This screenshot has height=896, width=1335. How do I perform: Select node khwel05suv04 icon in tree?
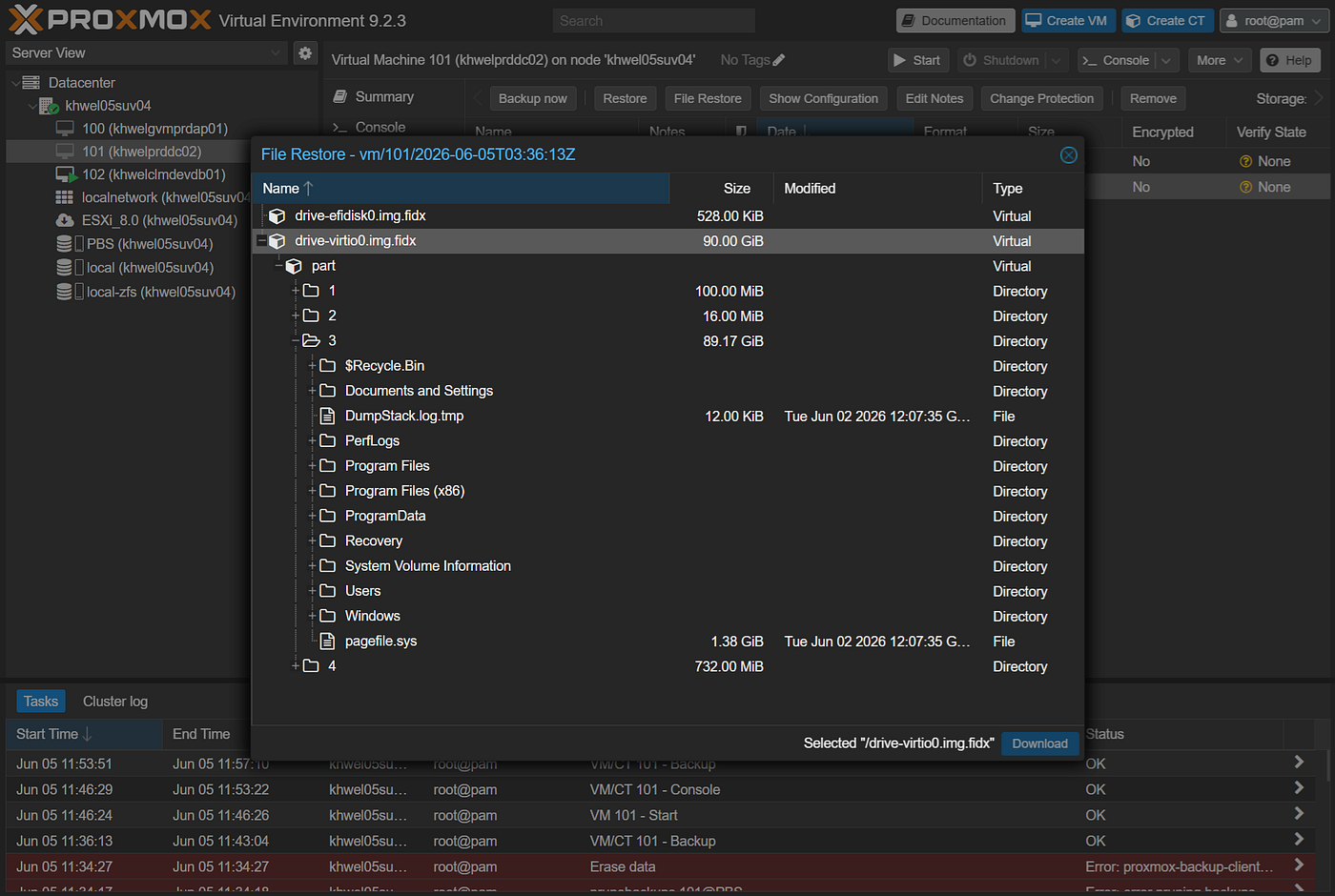49,106
